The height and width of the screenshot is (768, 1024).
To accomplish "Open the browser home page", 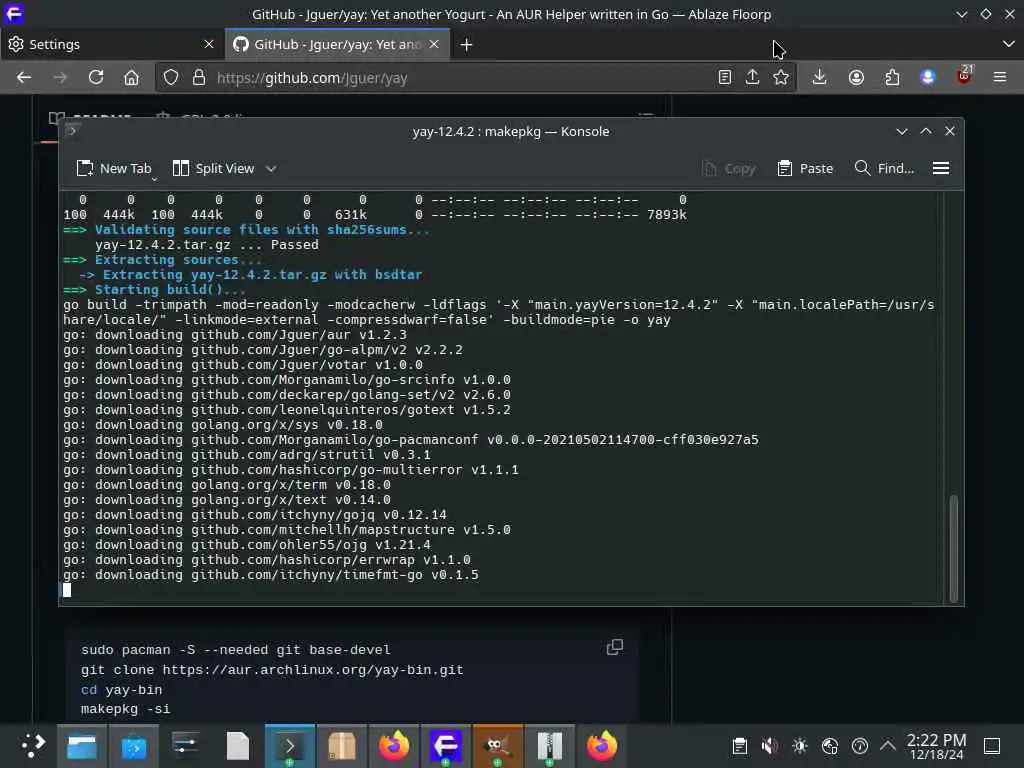I will tap(131, 78).
